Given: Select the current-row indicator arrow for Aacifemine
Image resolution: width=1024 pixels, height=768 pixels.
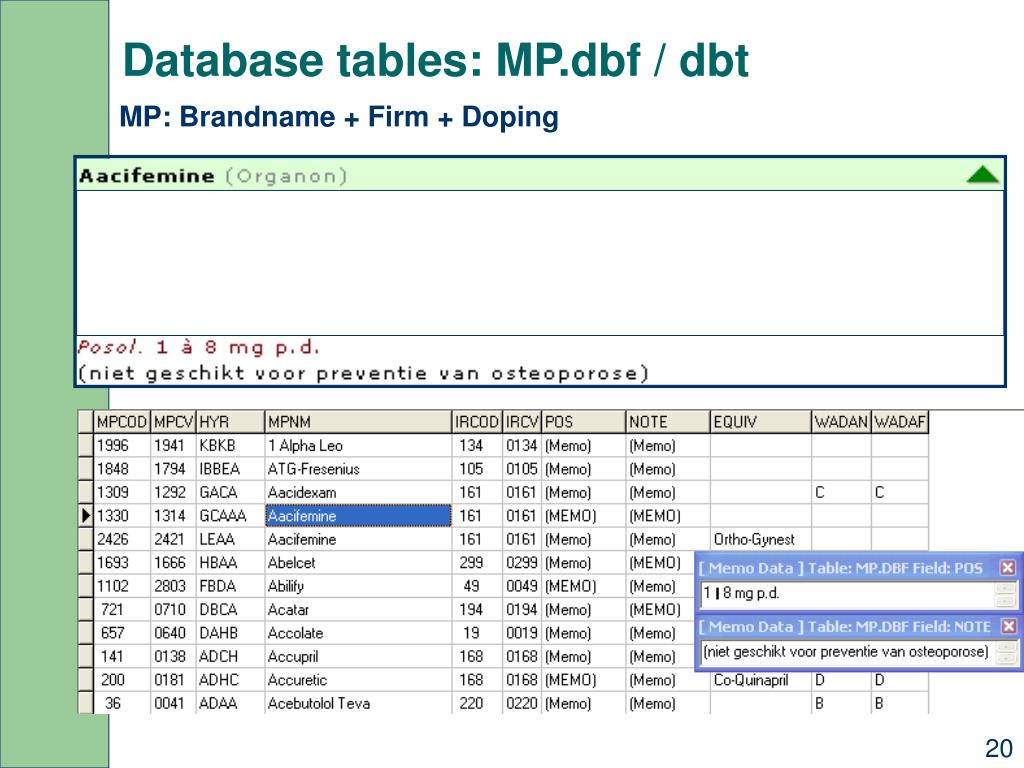Looking at the screenshot, I should (x=86, y=516).
